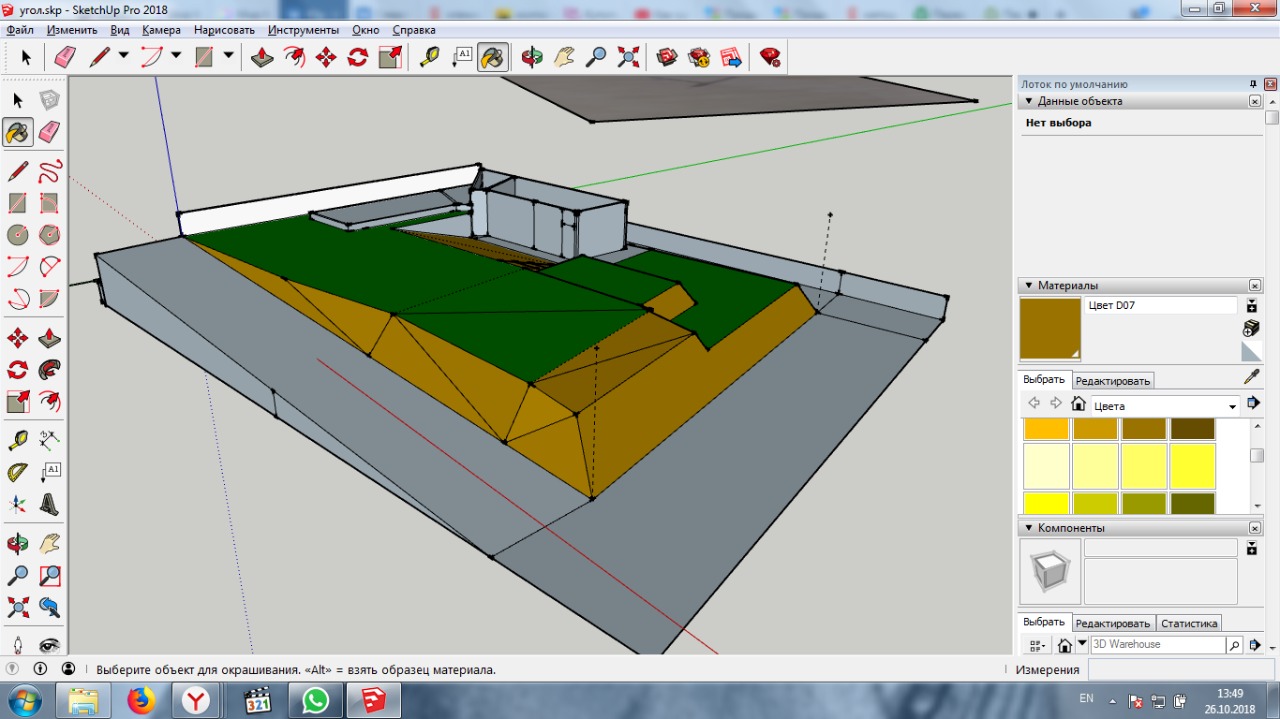Collapse the Материалы panel section
Viewport: 1280px width, 719px height.
(x=1027, y=285)
